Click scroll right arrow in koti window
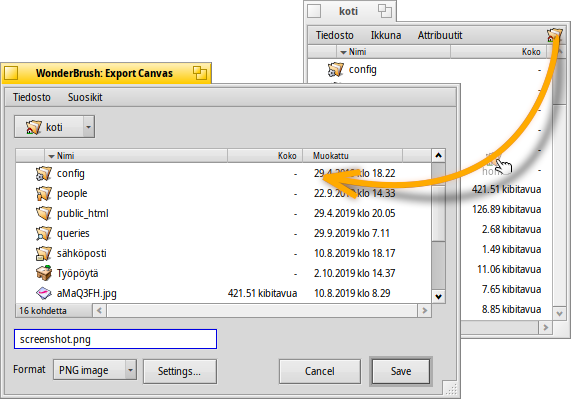 (x=545, y=327)
